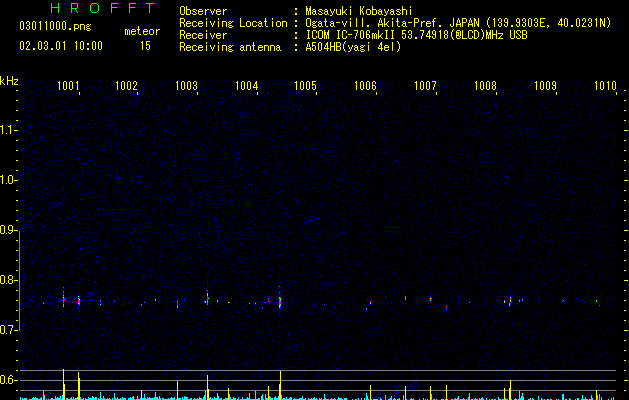Click the 0.7 frequency axis label

point(8,330)
